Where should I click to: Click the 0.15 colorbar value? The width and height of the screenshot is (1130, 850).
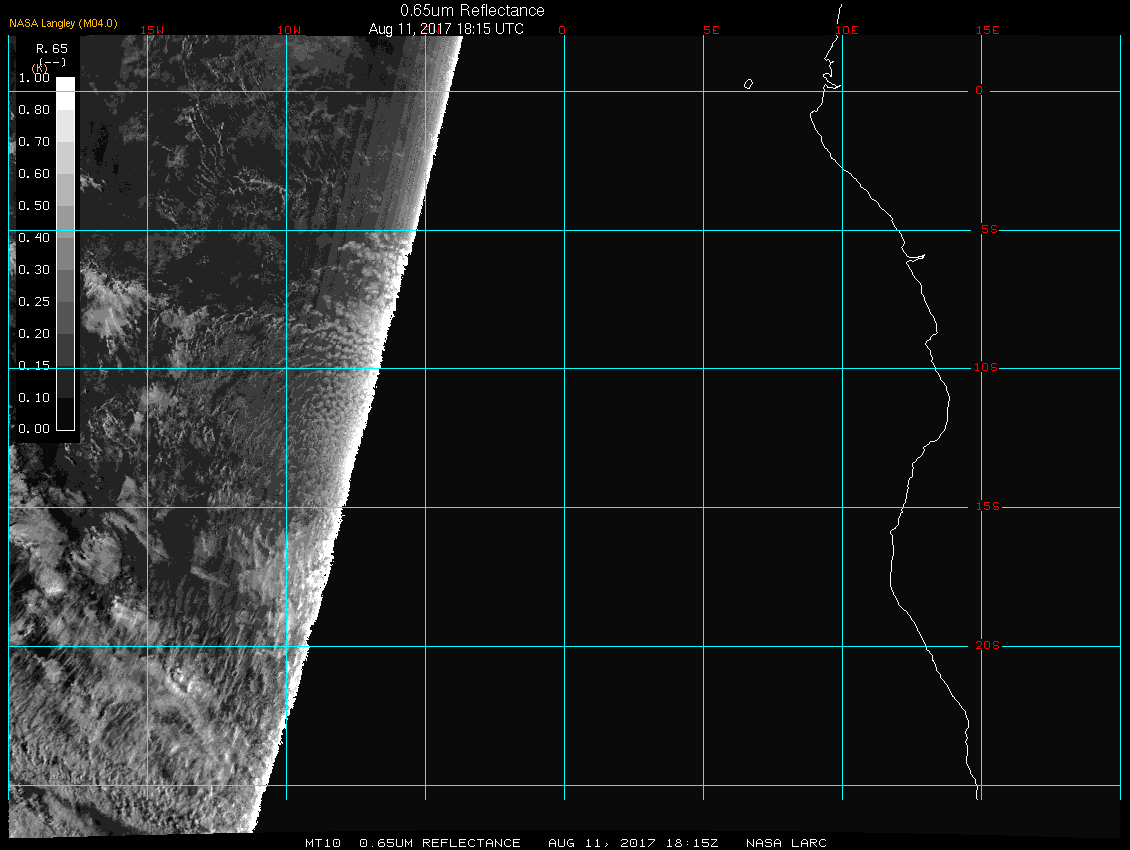pyautogui.click(x=34, y=366)
